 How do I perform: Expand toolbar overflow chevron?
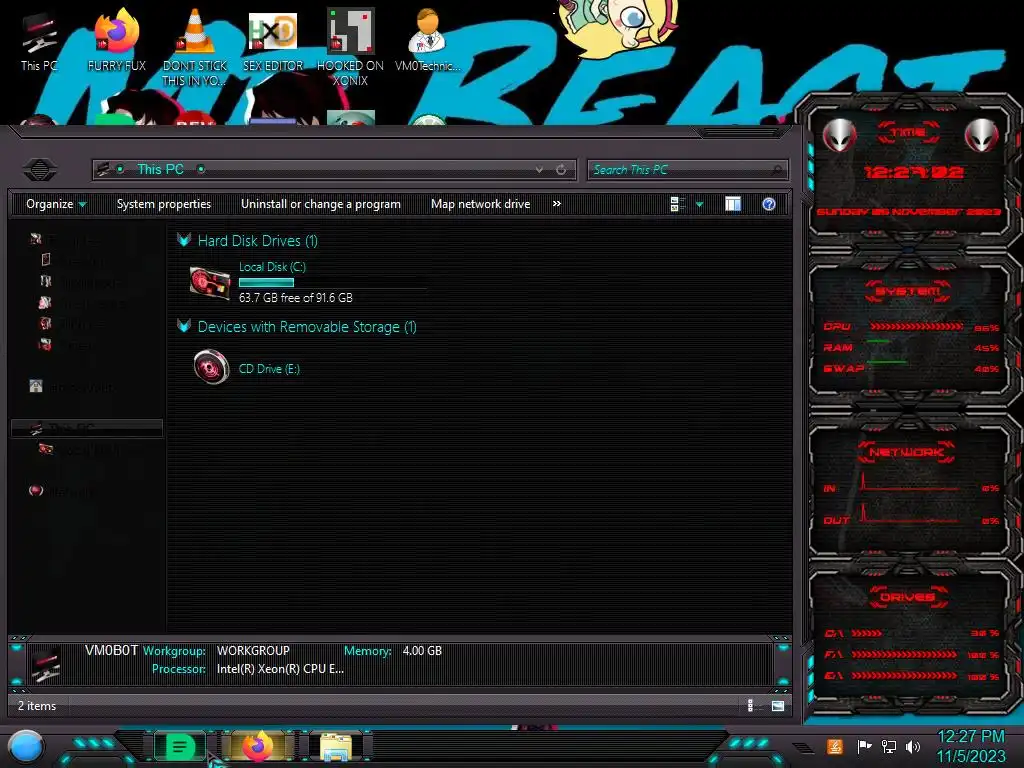click(556, 204)
